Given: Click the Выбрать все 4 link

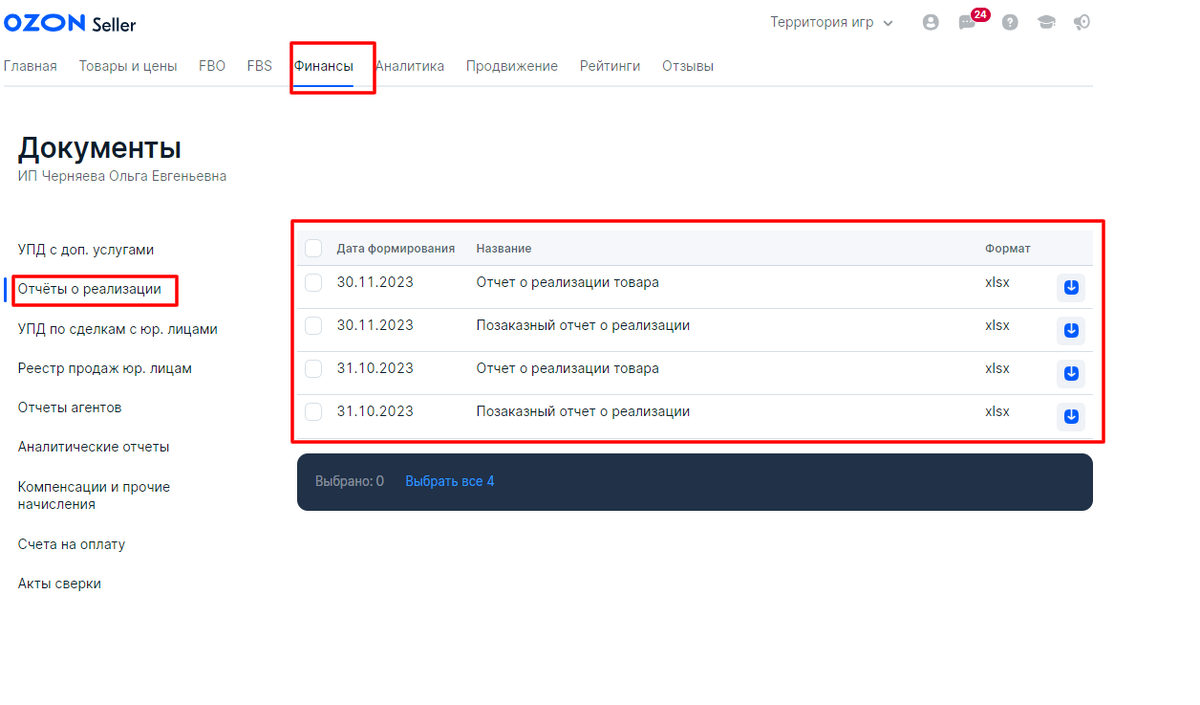Looking at the screenshot, I should click(x=450, y=482).
